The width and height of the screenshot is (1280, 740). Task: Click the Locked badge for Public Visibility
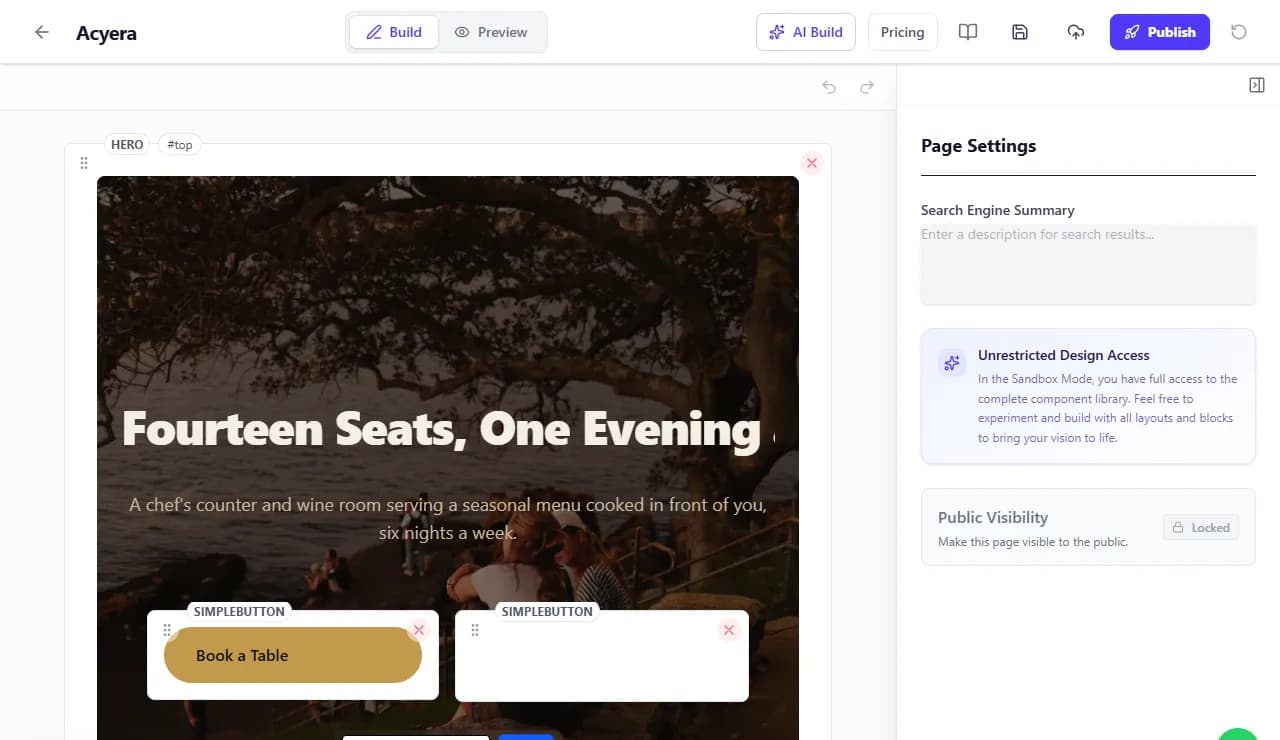1201,527
